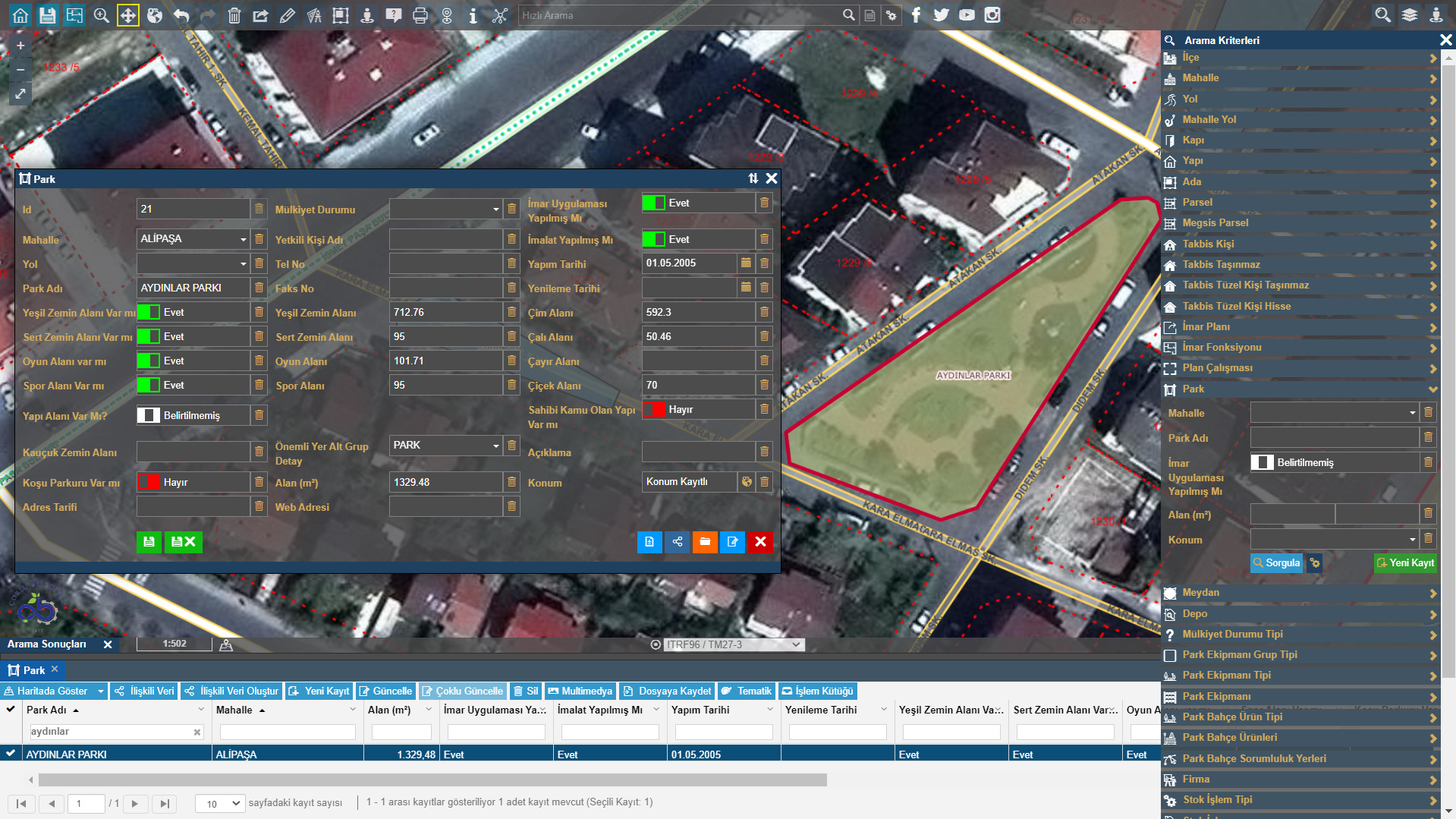Click the trash icon in the top toolbar
This screenshot has width=1456, height=819.
point(234,15)
